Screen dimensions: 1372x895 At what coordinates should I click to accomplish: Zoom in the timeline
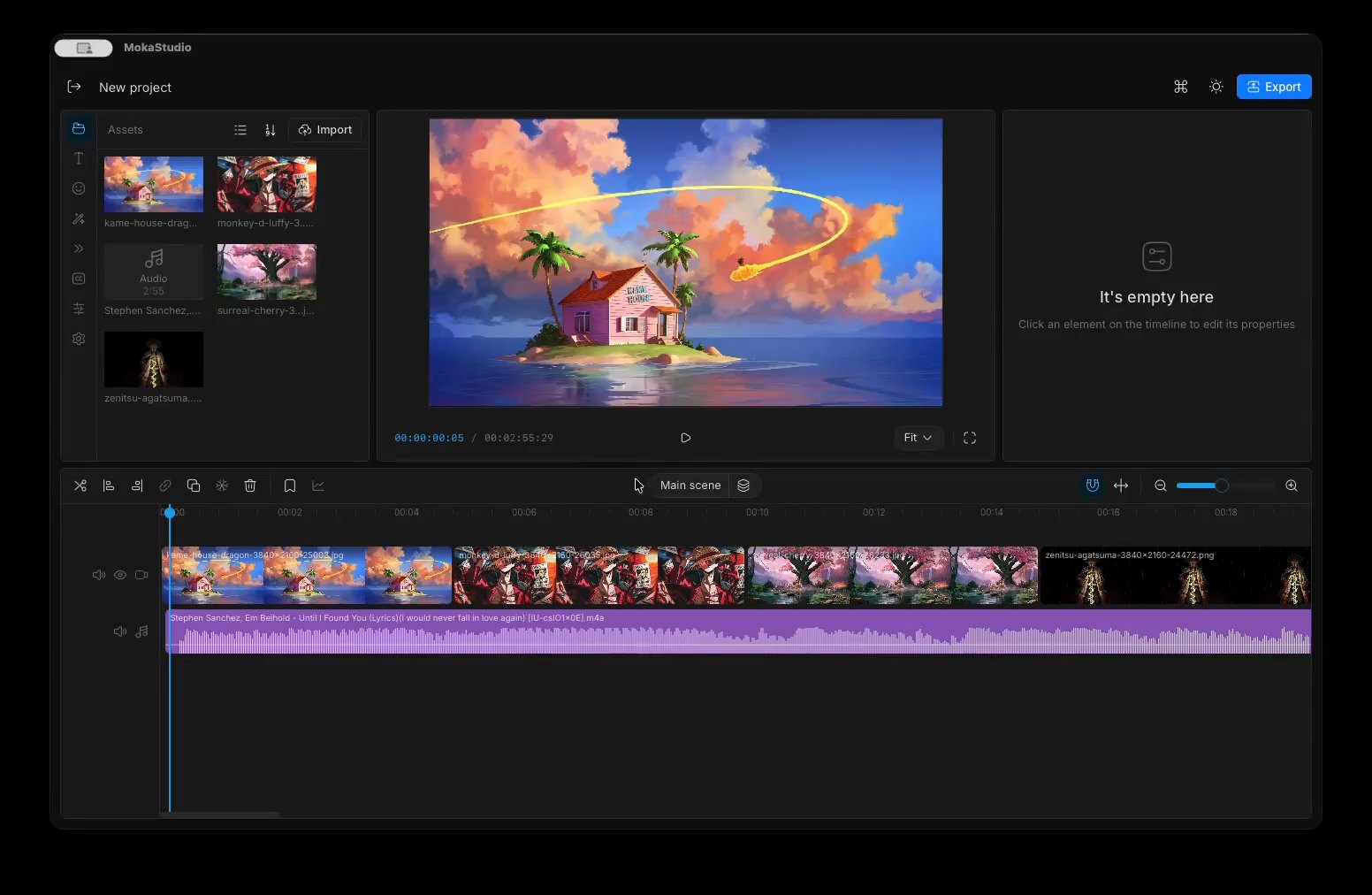click(1292, 486)
